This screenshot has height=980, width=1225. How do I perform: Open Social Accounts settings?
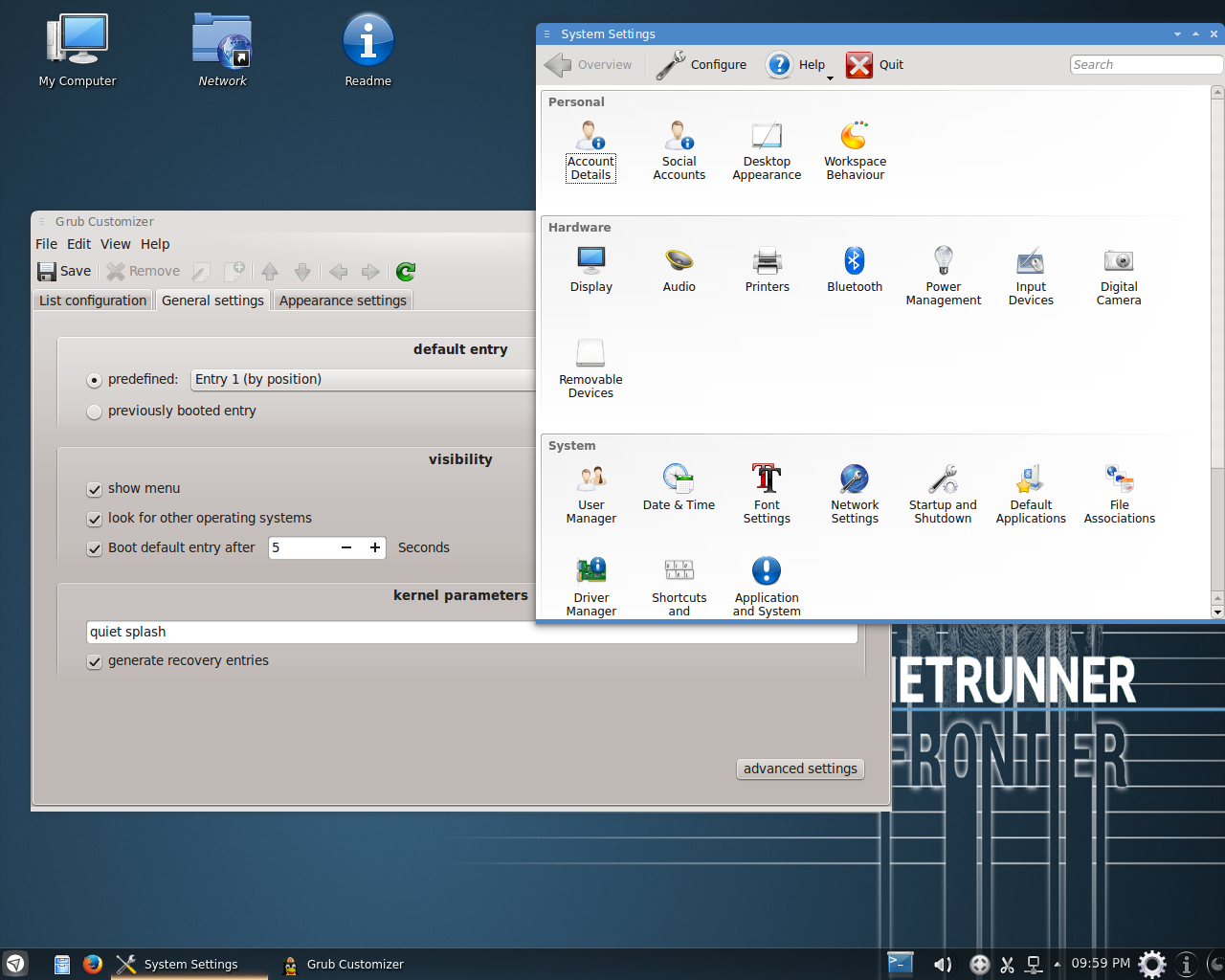679,151
